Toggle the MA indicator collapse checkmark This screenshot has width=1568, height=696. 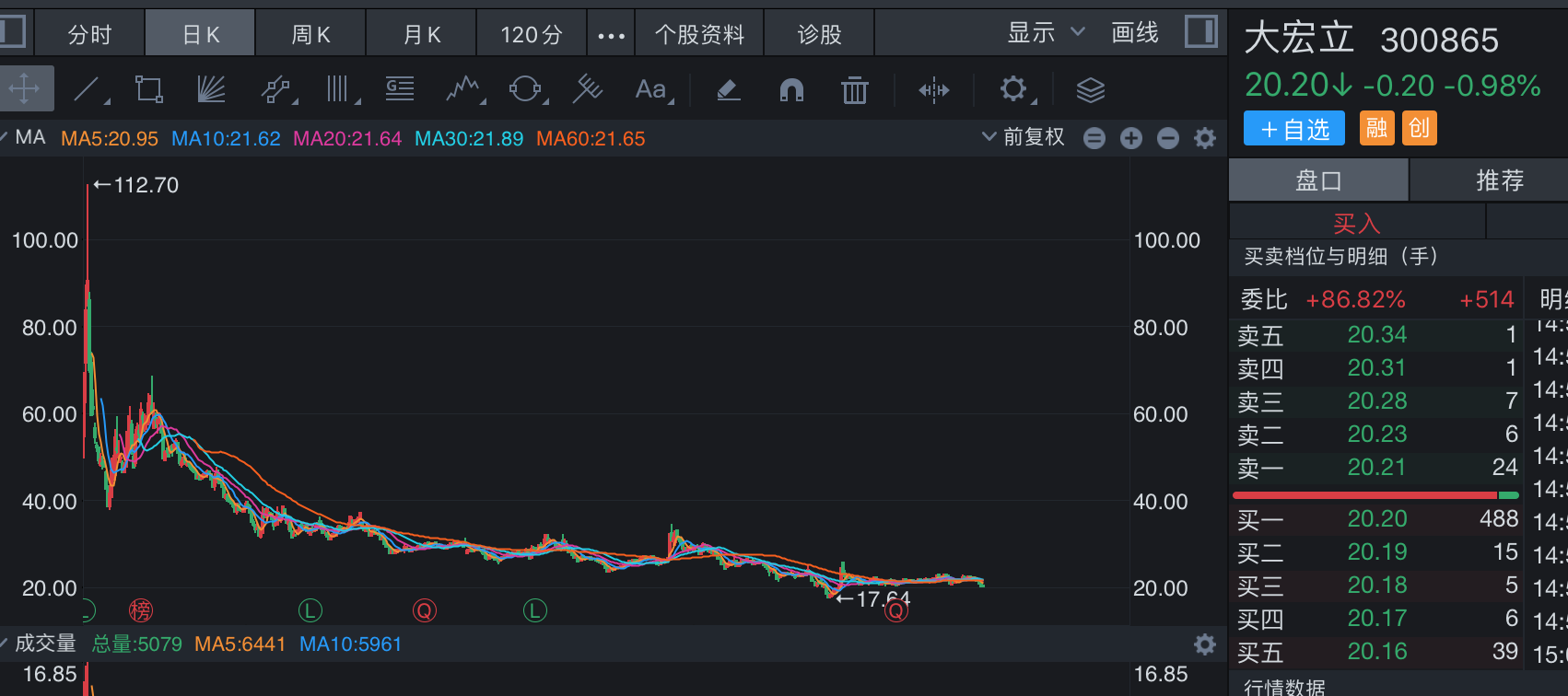(x=5, y=138)
